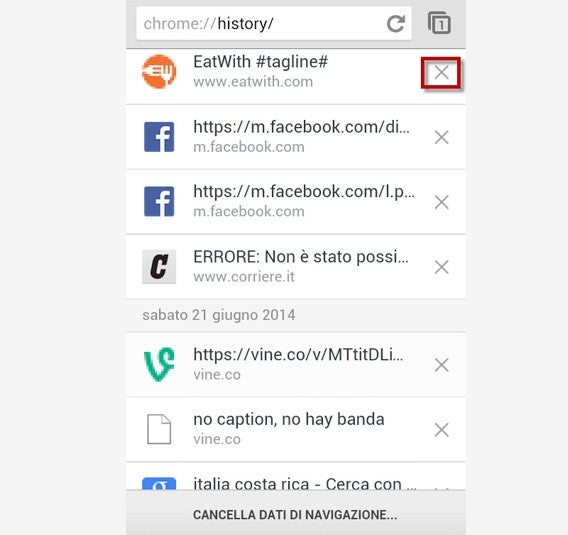The height and width of the screenshot is (535, 568).
Task: Open 'no caption, no hay banda' page
Action: 289,419
